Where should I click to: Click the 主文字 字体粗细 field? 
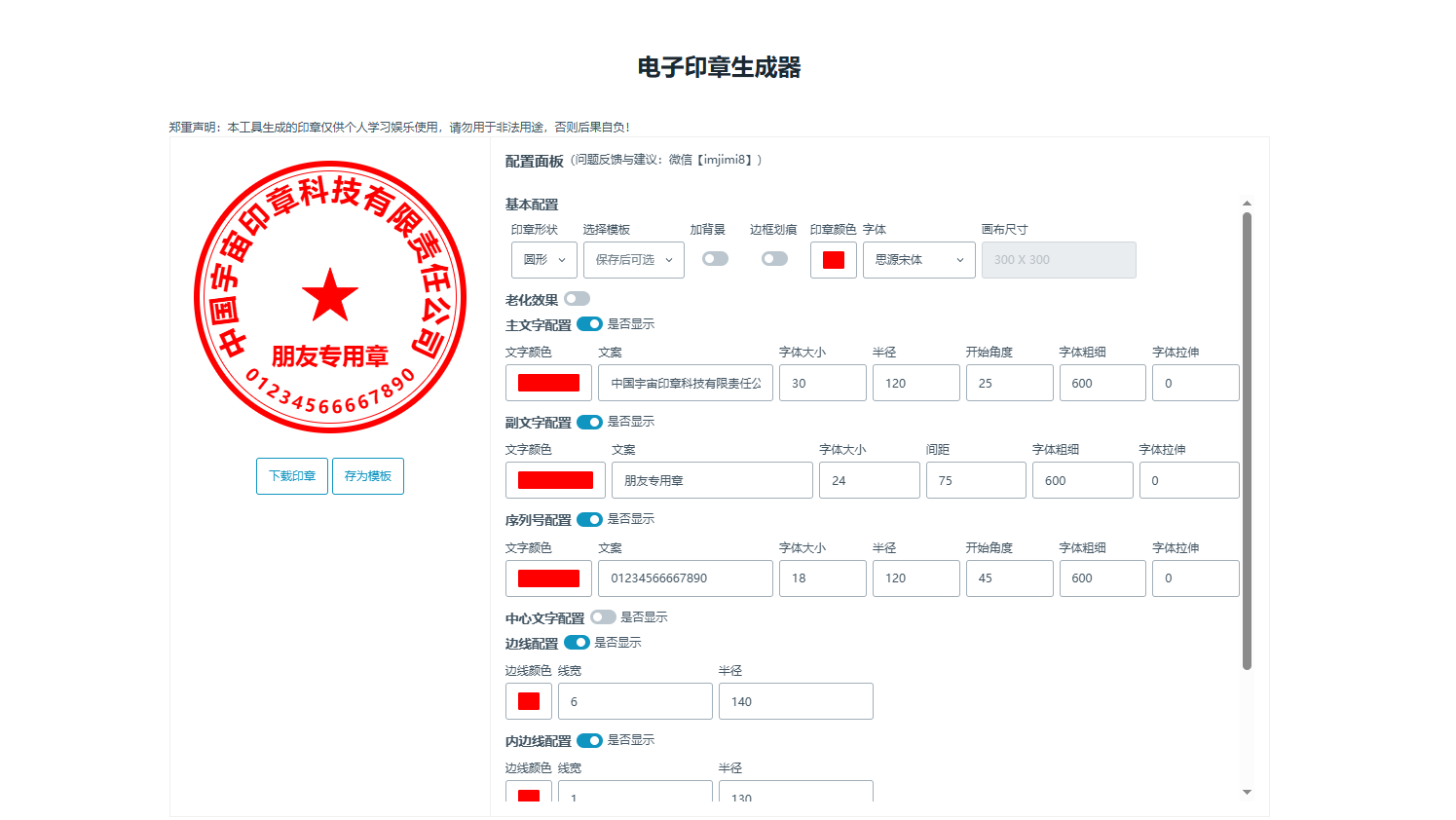1102,383
